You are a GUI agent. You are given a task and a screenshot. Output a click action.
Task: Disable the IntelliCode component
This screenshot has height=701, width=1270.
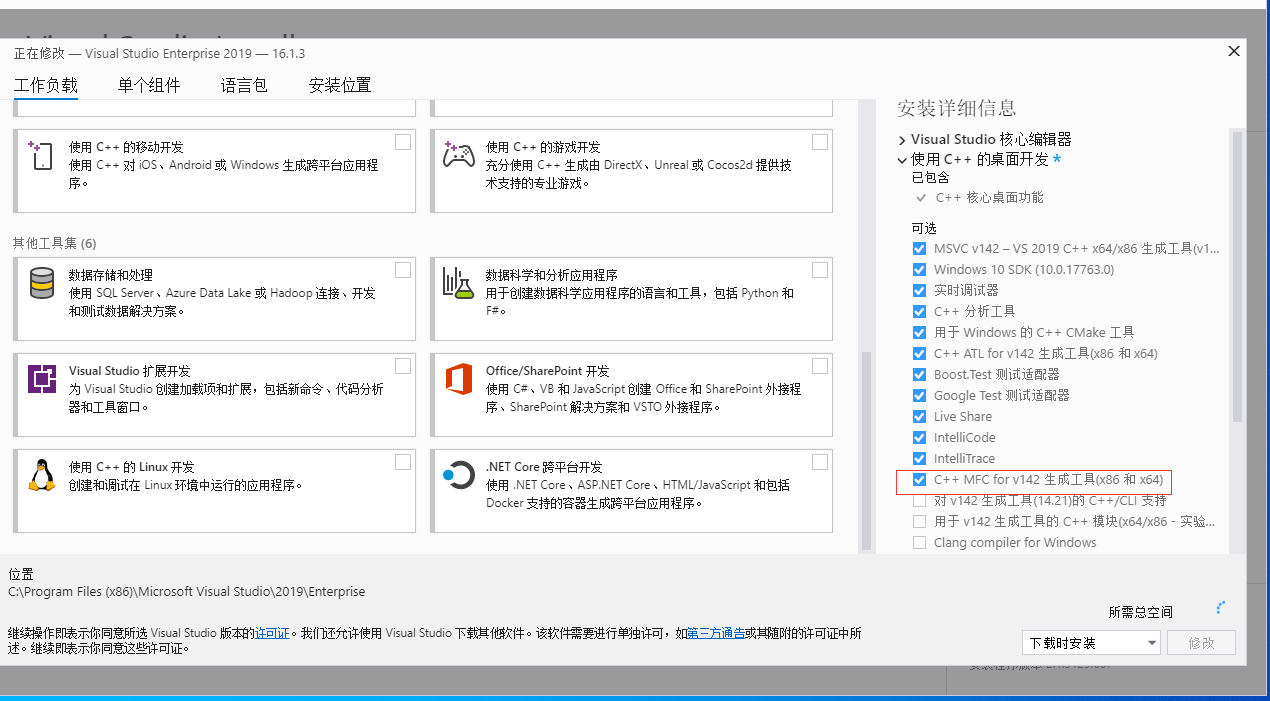point(919,437)
